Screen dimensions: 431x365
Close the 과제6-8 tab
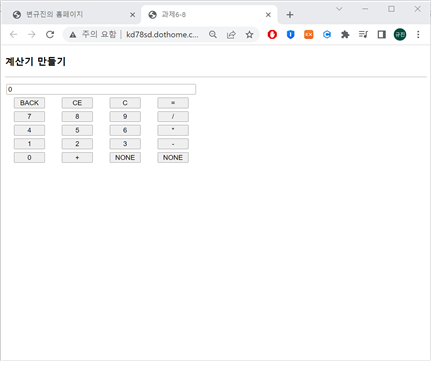tap(268, 15)
